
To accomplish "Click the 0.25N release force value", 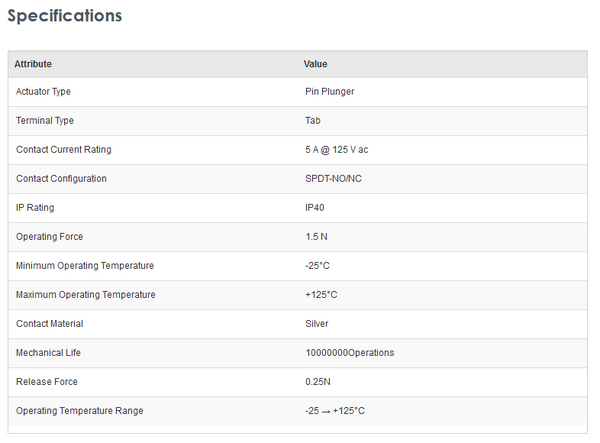I will click(x=318, y=382).
